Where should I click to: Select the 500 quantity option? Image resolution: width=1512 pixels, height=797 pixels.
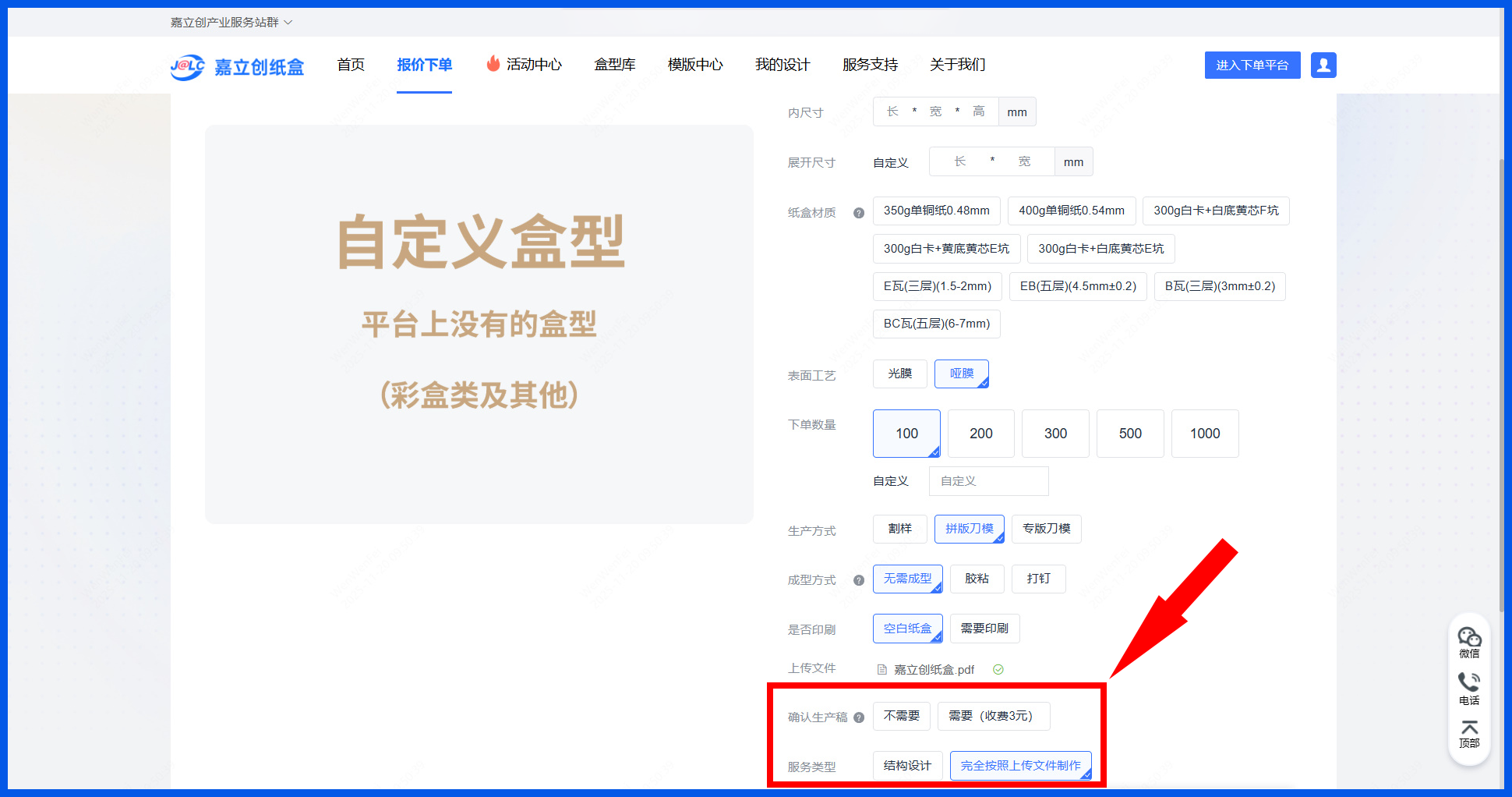coord(1129,434)
